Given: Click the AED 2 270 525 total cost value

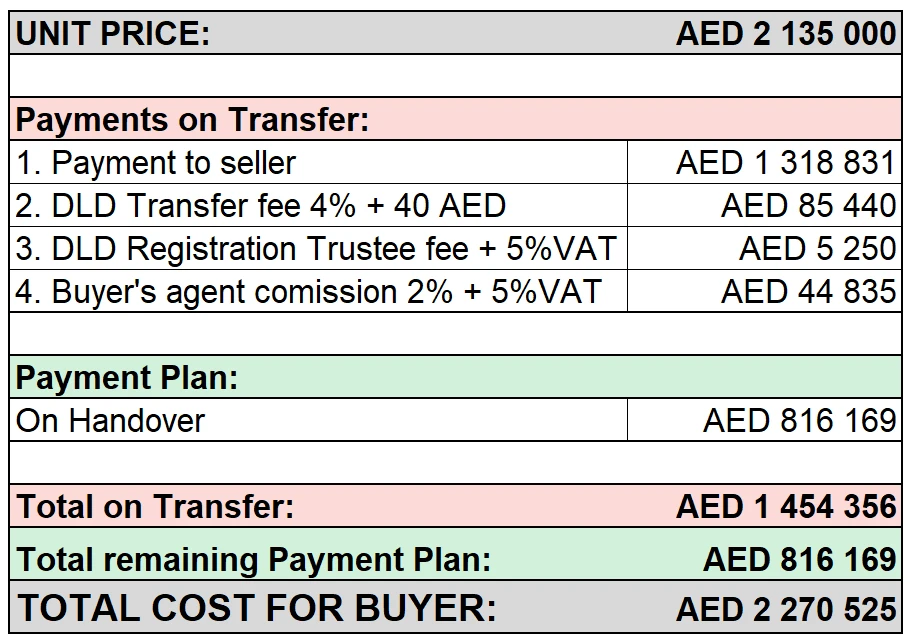Looking at the screenshot, I should 786,609.
